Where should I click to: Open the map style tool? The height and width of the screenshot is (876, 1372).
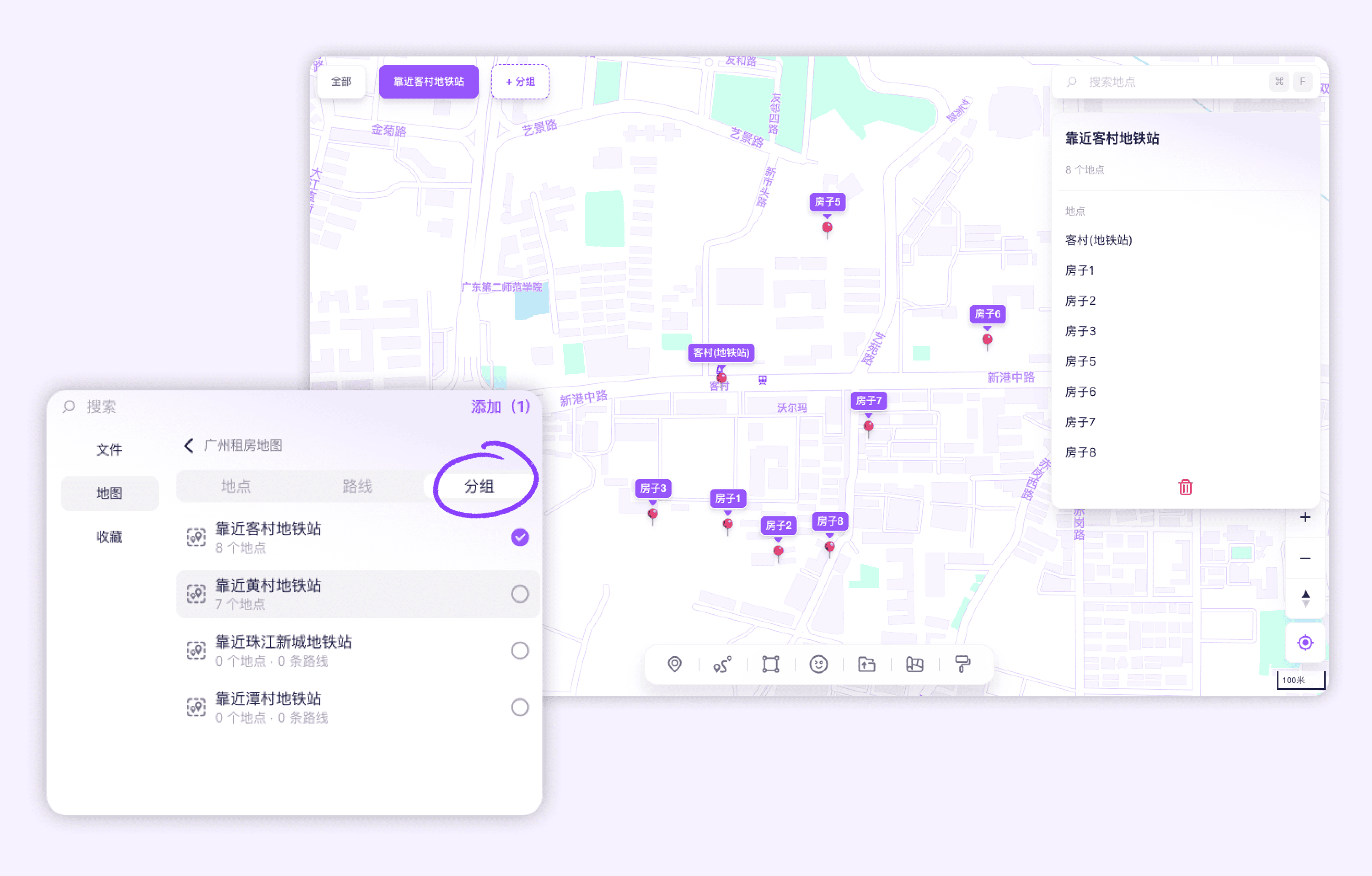(x=914, y=664)
